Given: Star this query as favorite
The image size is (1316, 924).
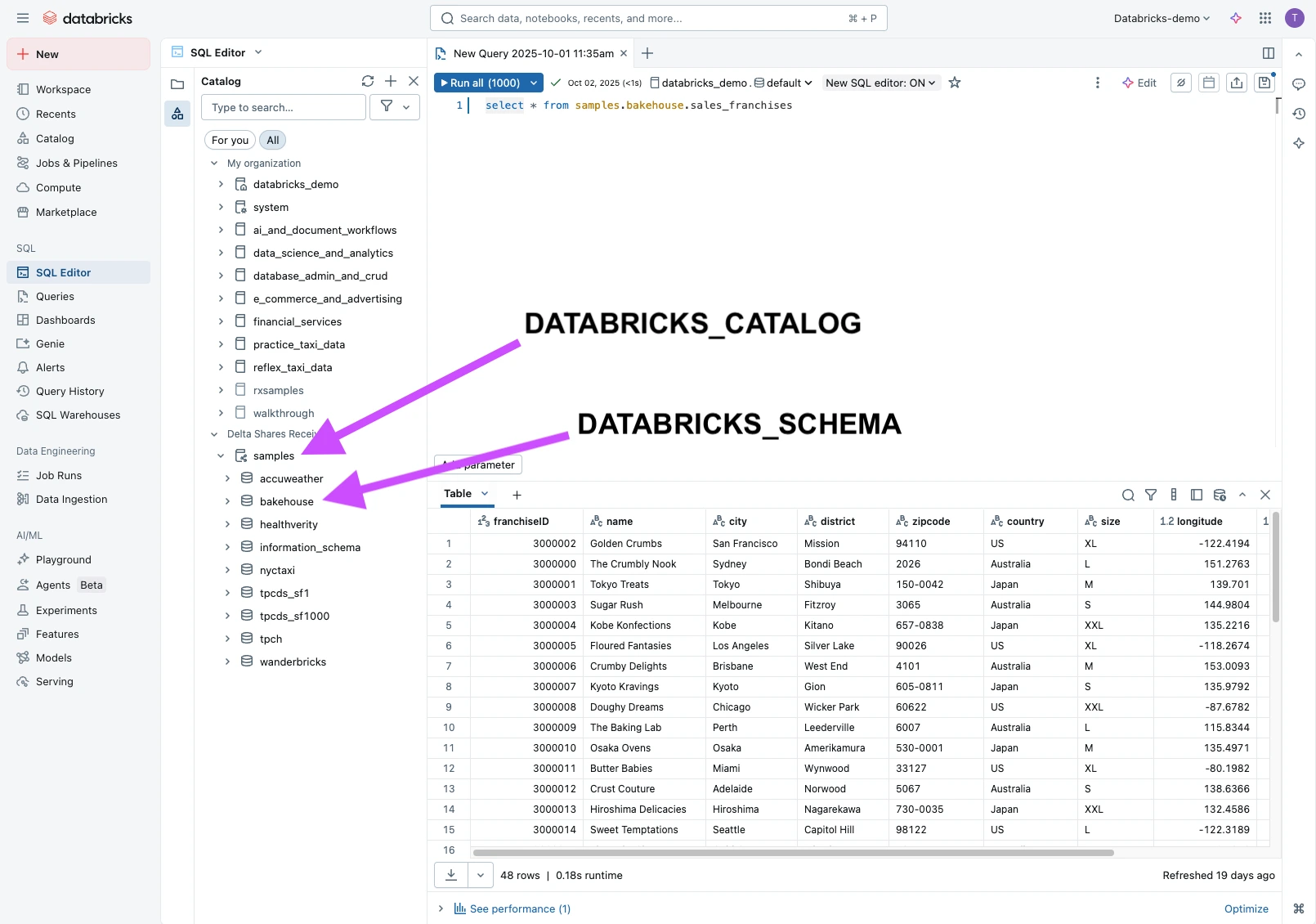Looking at the screenshot, I should click(x=955, y=83).
